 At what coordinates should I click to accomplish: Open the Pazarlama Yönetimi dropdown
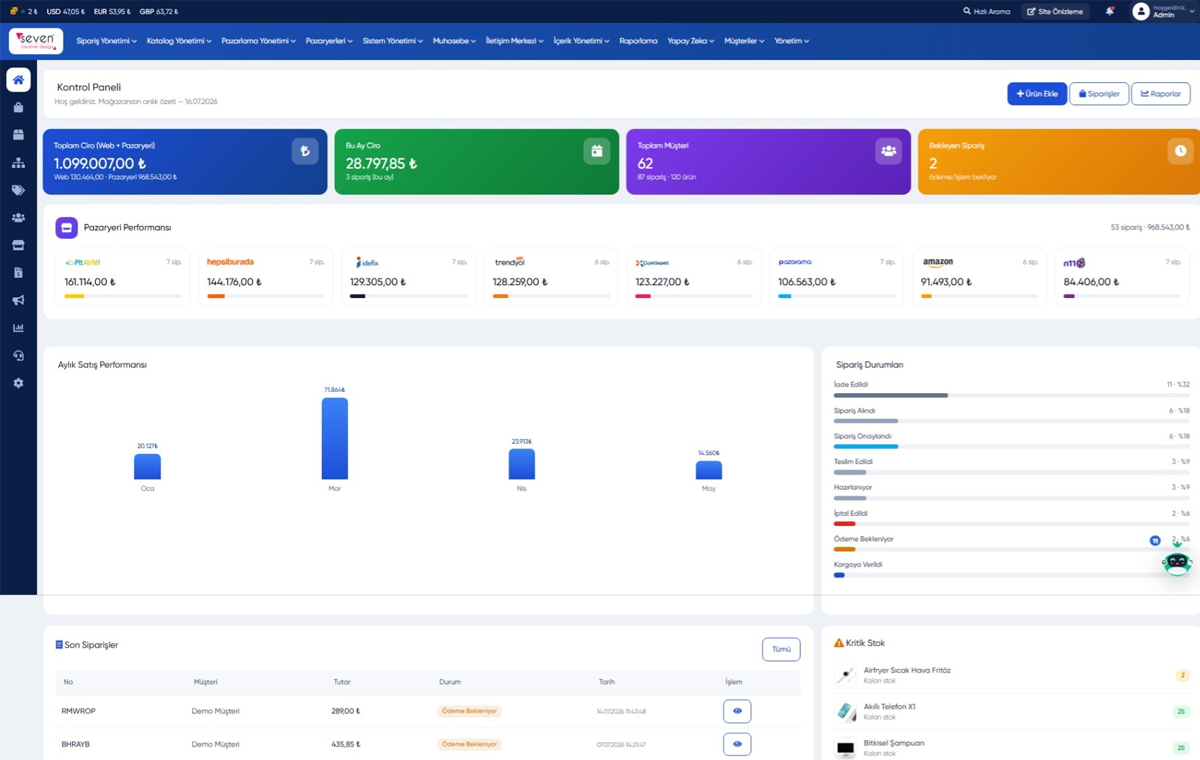pos(258,41)
